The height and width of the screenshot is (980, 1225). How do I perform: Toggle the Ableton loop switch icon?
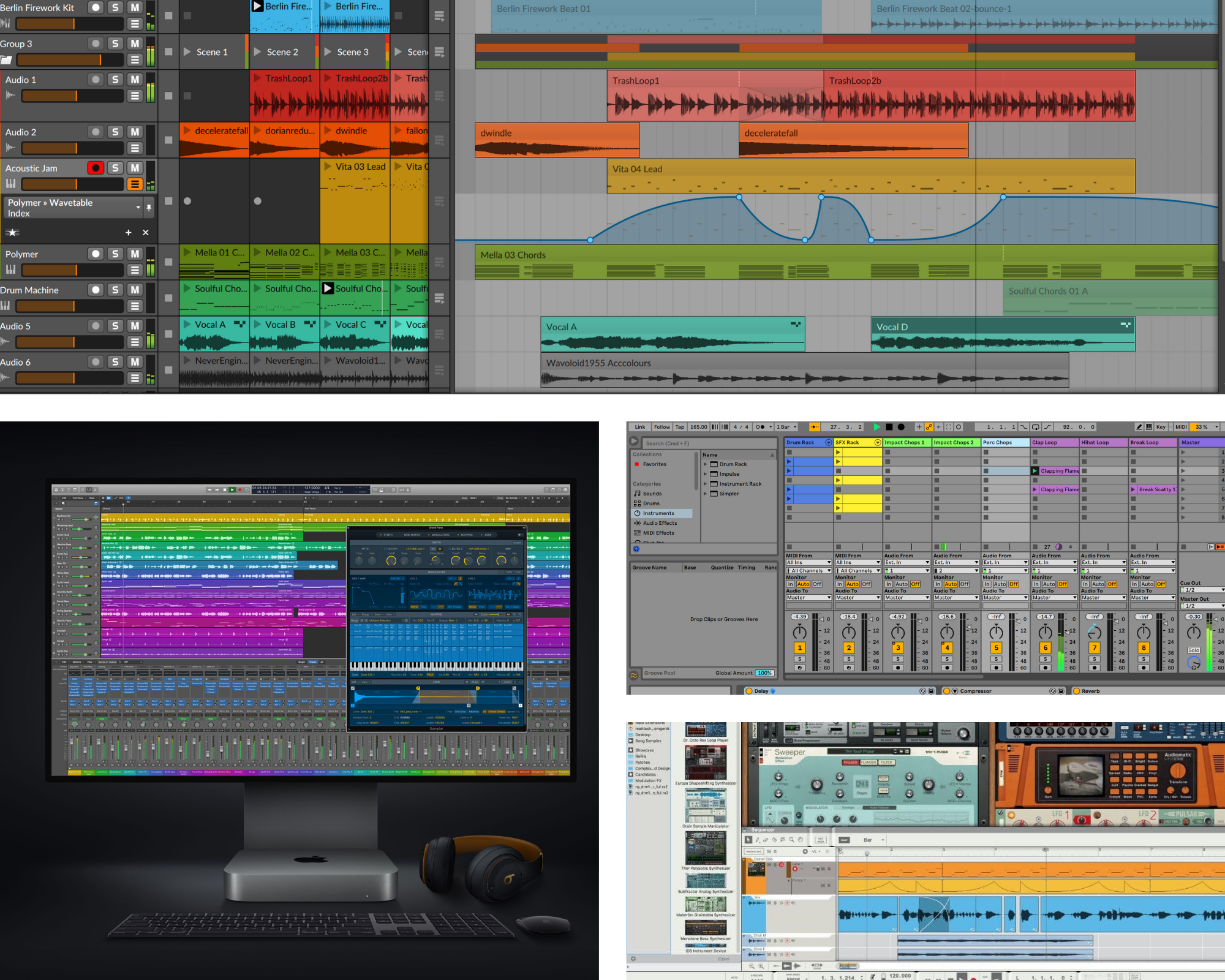1036,427
